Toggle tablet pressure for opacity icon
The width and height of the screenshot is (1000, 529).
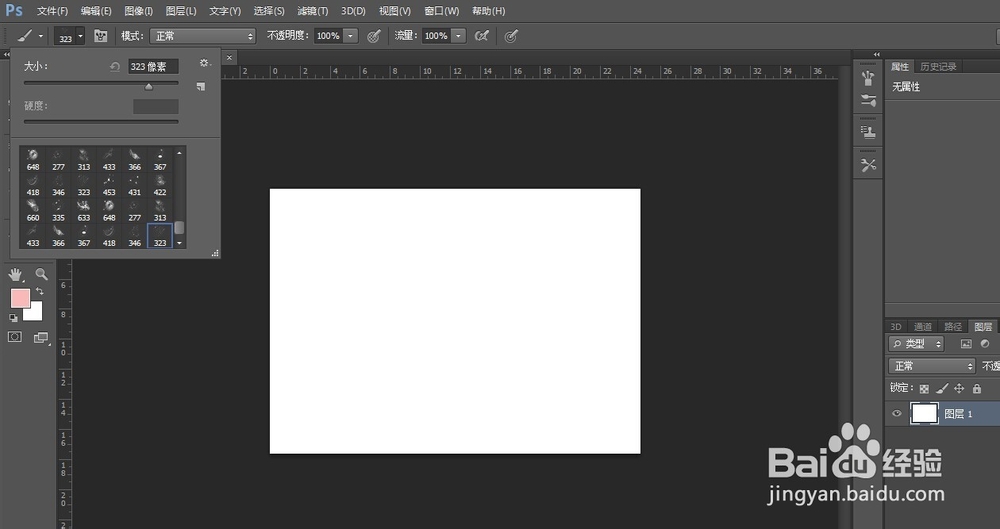pos(374,36)
